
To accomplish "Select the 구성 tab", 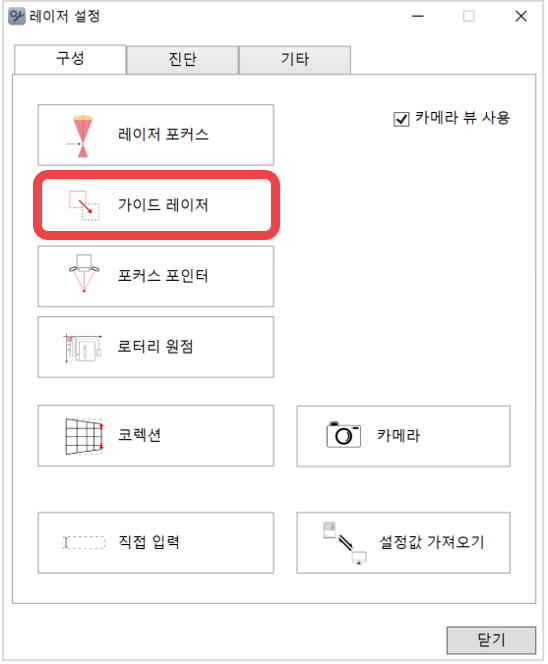I will coord(70,59).
